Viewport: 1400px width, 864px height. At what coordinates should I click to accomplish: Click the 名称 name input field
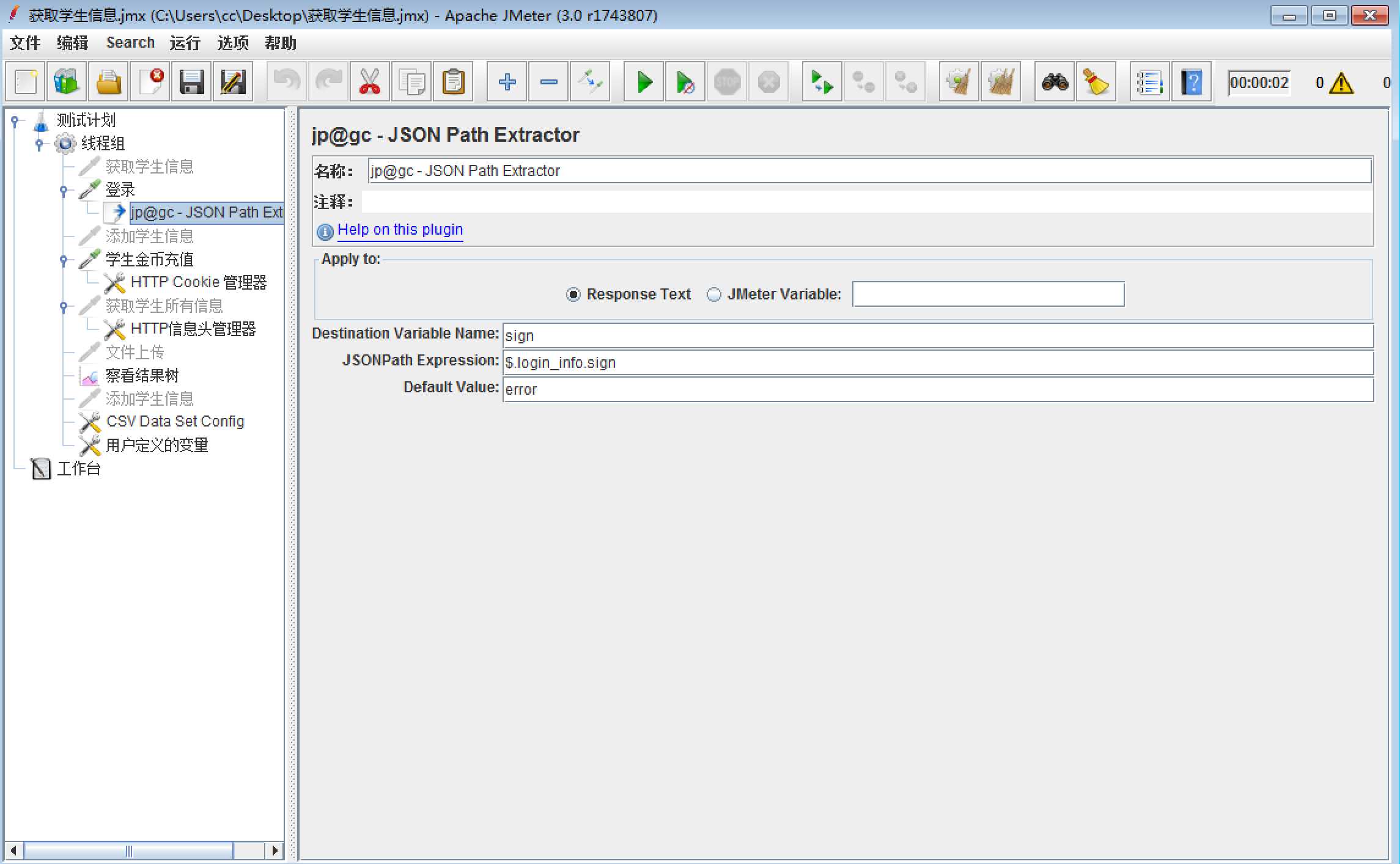coord(869,170)
